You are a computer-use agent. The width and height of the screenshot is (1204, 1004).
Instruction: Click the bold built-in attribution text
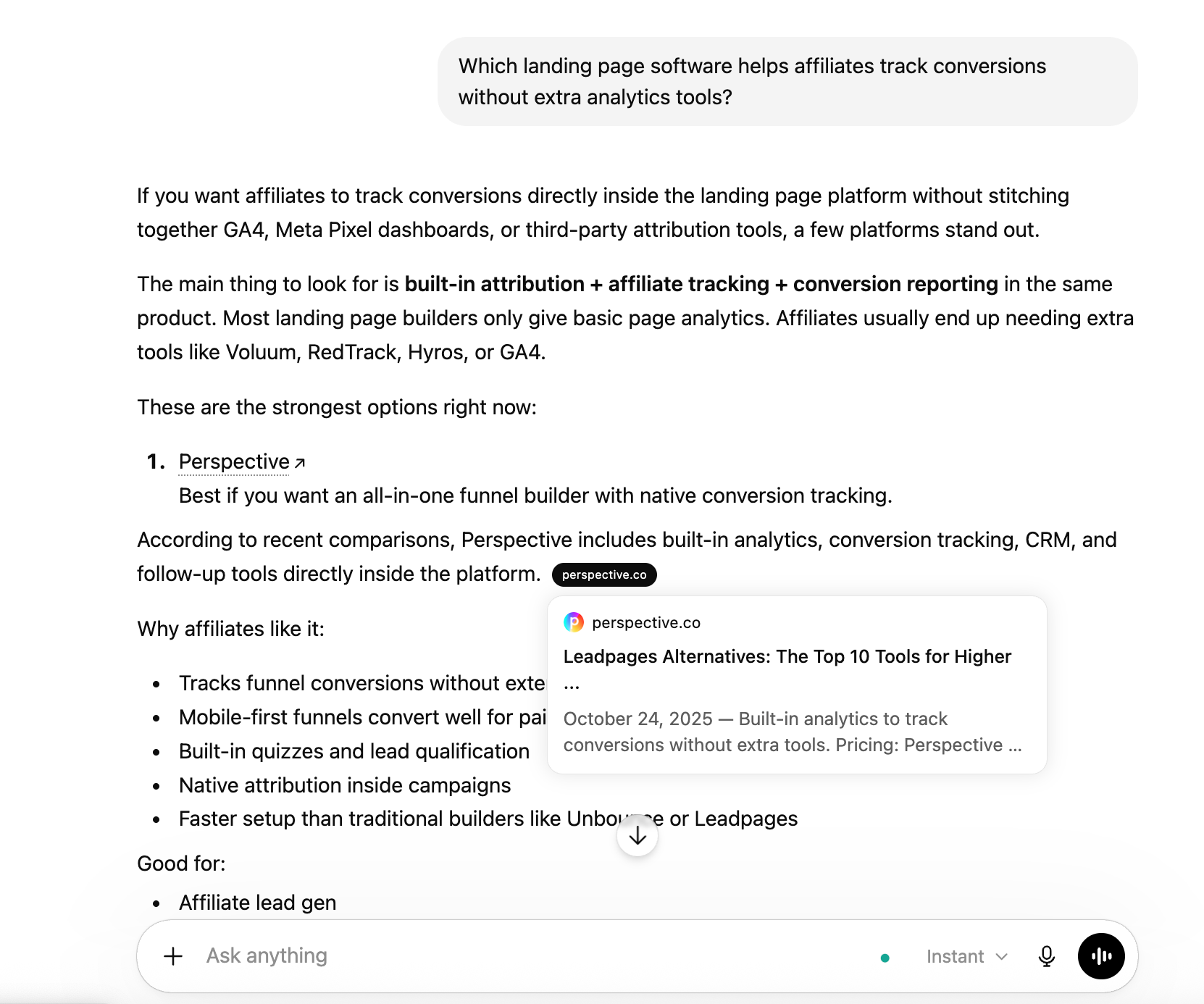tap(495, 284)
